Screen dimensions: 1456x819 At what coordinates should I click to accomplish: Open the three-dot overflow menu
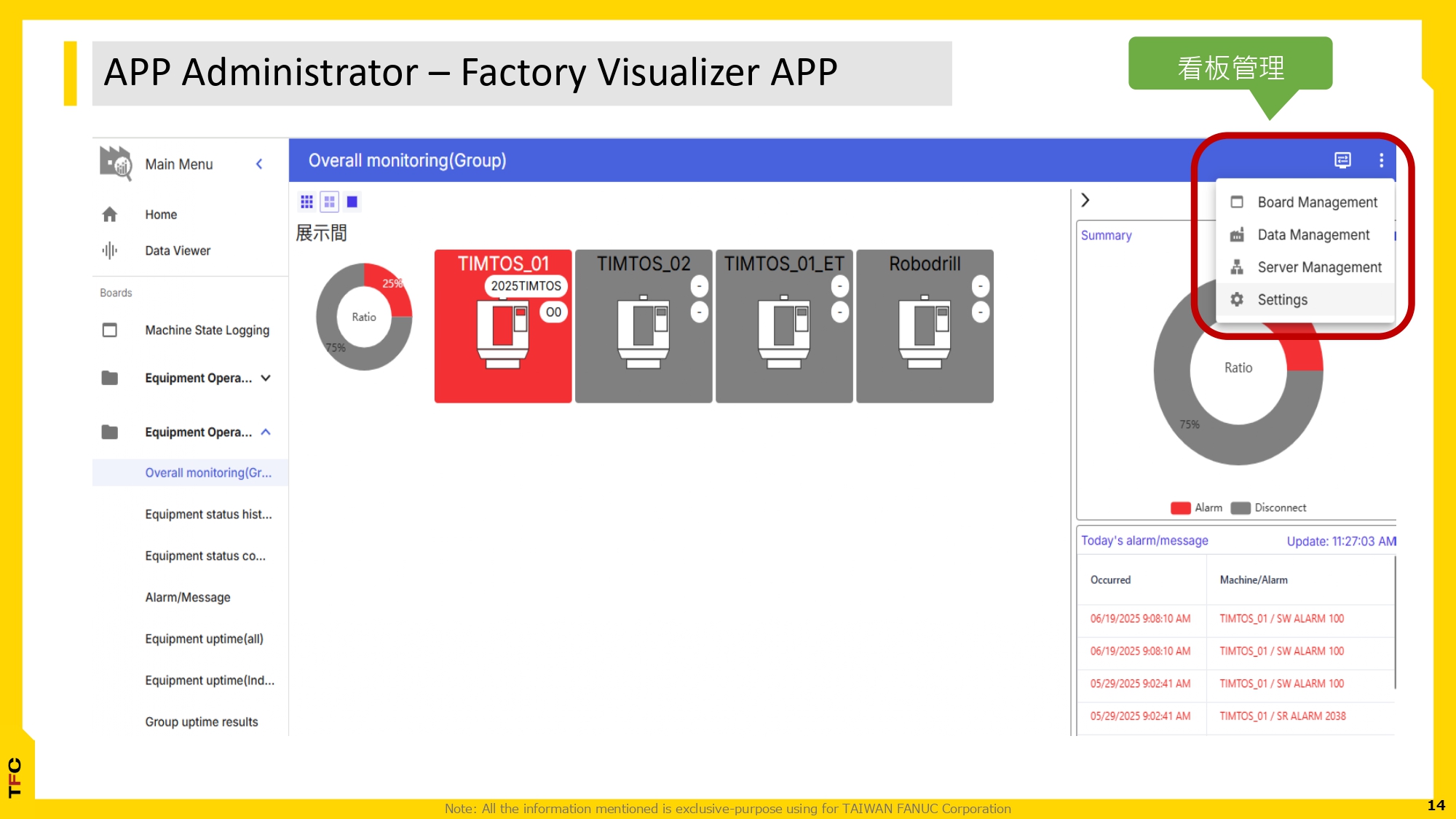tap(1381, 160)
